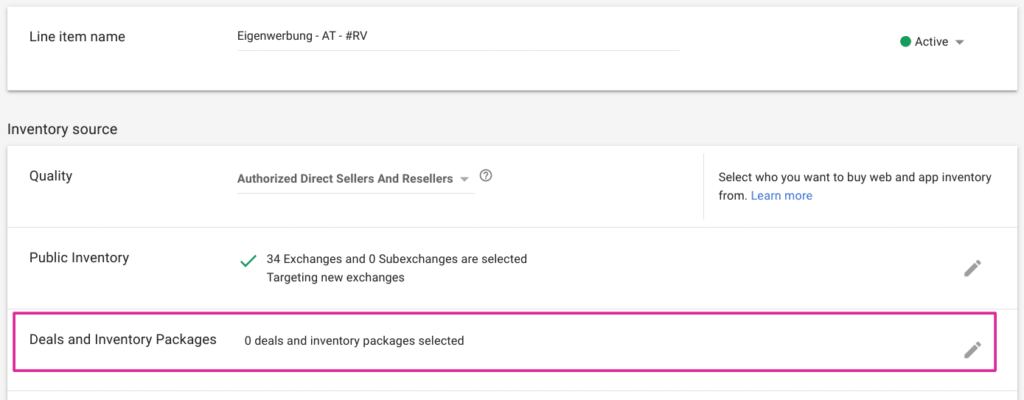Viewport: 1024px width, 400px height.
Task: Open the Active status dropdown arrow
Action: click(959, 42)
